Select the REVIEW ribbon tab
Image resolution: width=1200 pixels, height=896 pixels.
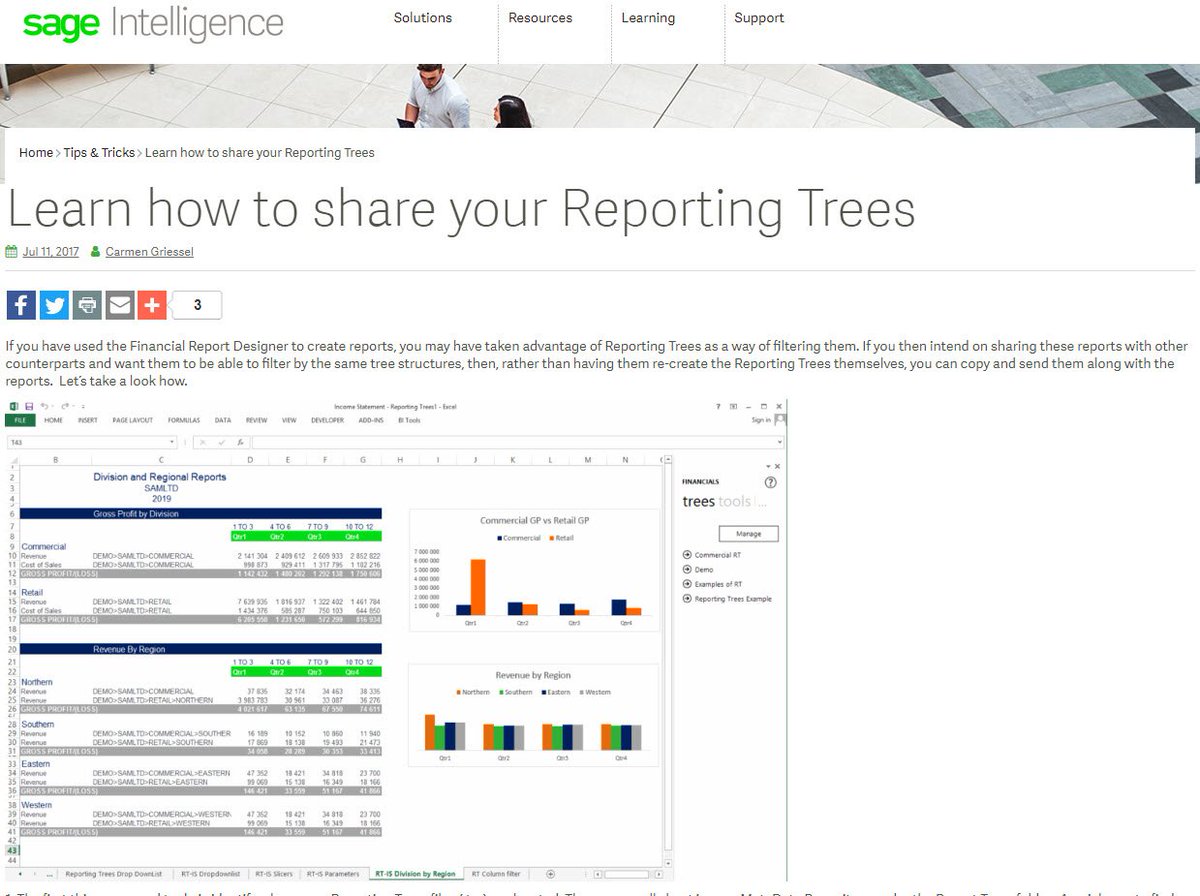(x=257, y=420)
